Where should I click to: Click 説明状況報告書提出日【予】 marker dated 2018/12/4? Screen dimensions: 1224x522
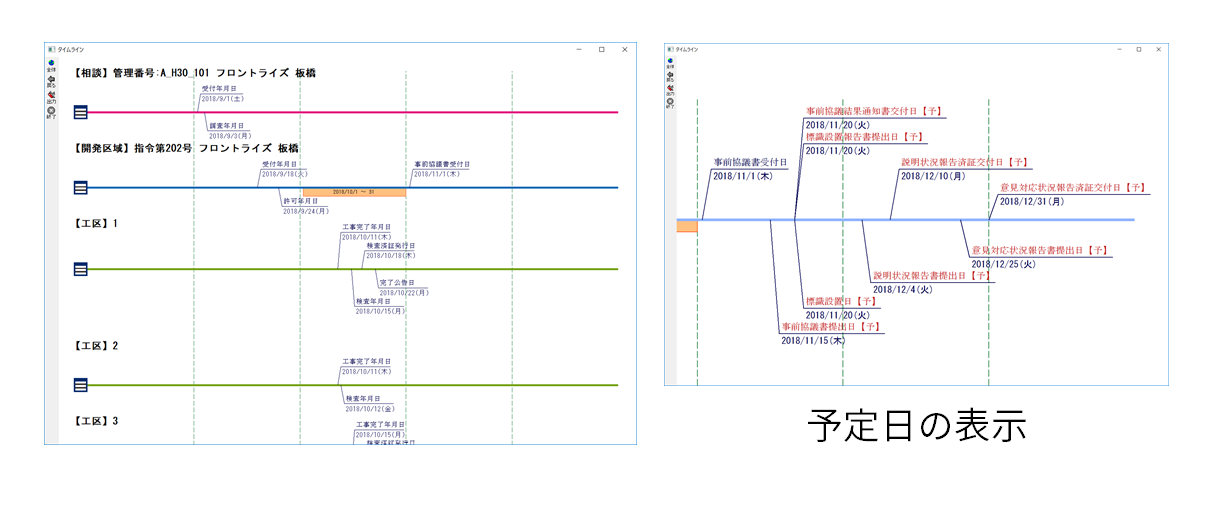[x=932, y=276]
